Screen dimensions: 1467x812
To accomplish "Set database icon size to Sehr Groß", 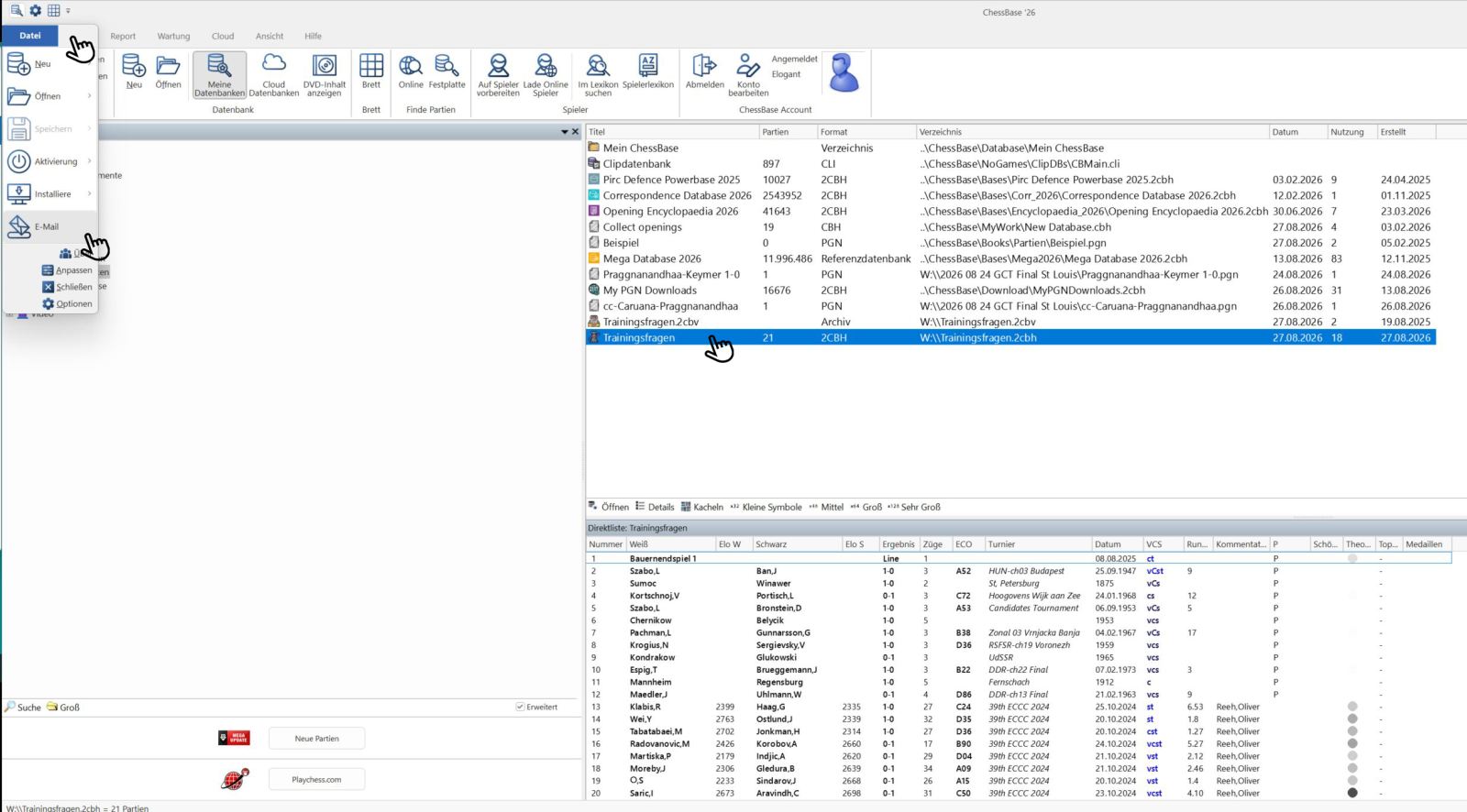I will coord(914,507).
